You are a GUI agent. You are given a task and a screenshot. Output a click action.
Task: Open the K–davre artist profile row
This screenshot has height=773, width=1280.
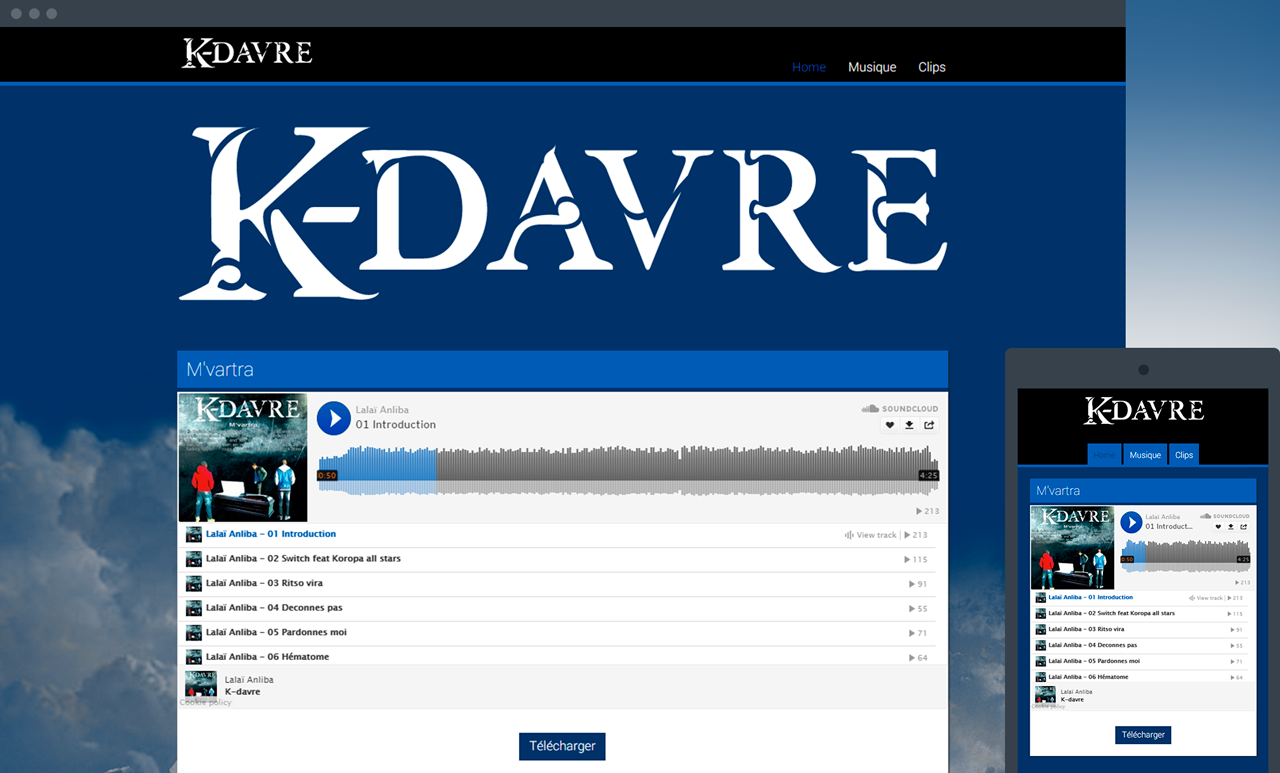[243, 685]
